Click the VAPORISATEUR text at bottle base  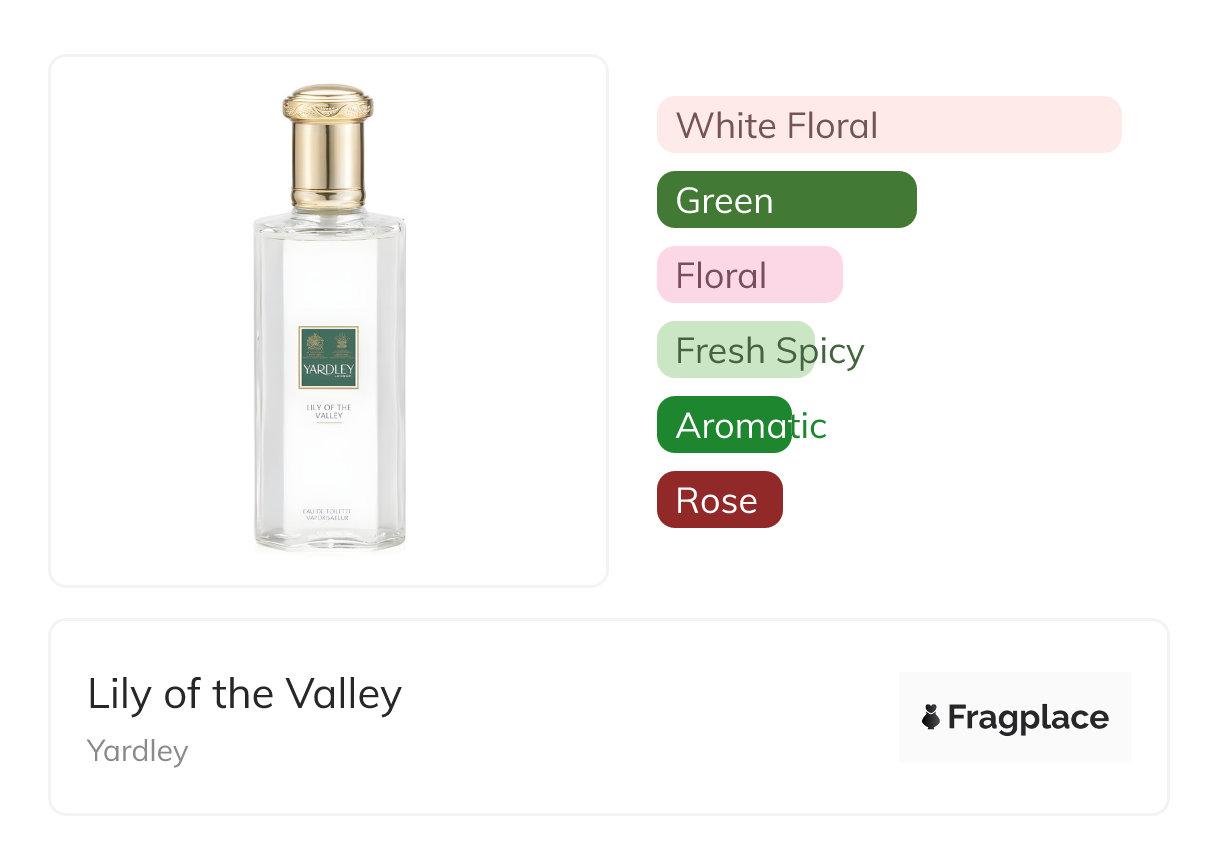pyautogui.click(x=328, y=518)
